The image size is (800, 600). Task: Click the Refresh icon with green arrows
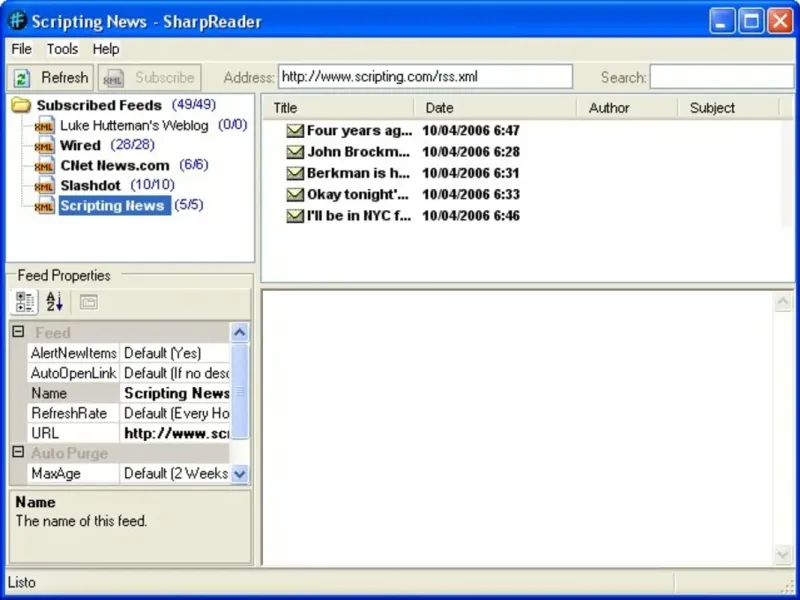pyautogui.click(x=21, y=78)
